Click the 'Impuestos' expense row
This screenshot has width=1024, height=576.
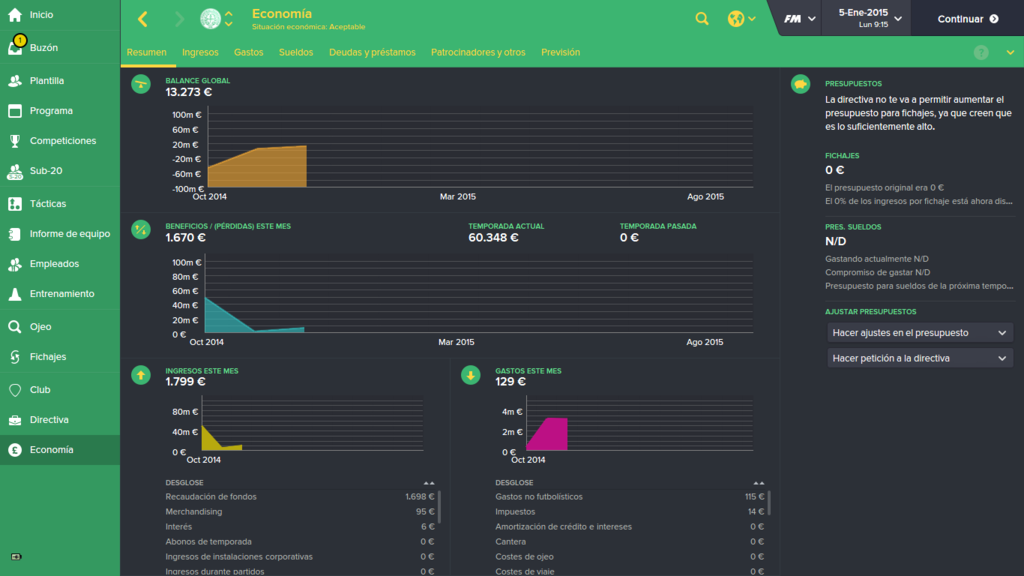coord(630,512)
